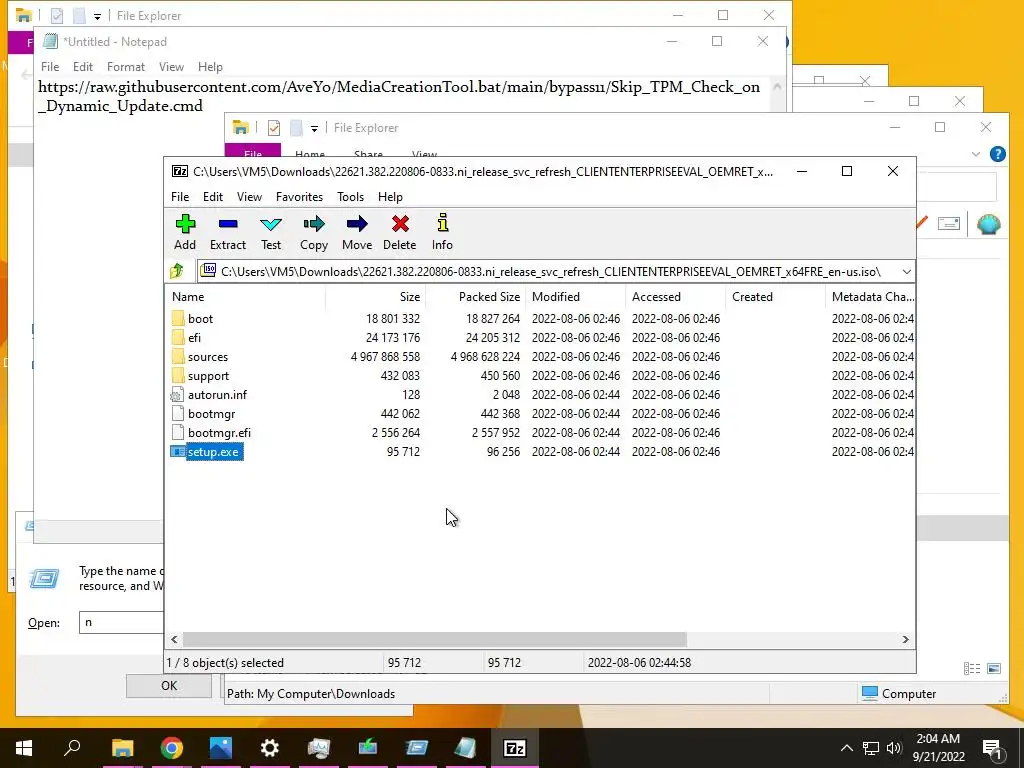
Task: Click the 7z window title icon
Action: (x=180, y=171)
